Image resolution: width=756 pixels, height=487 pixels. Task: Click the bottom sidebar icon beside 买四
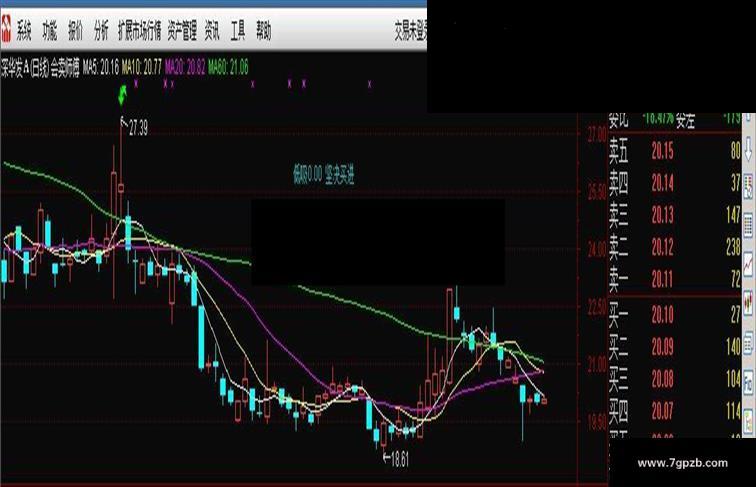748,420
